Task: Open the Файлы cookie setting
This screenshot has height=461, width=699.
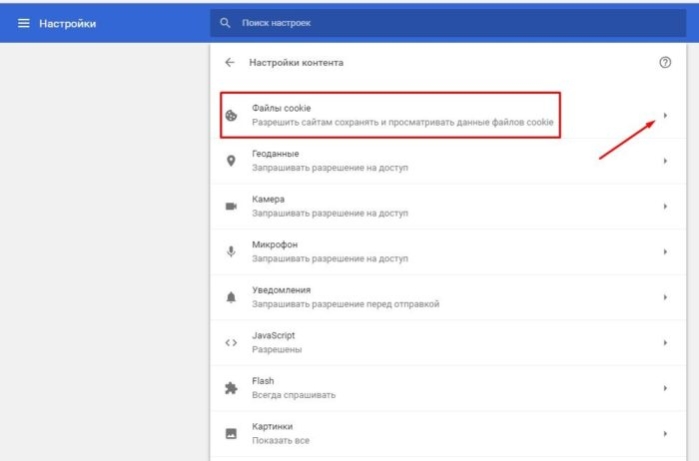Action: tap(448, 115)
